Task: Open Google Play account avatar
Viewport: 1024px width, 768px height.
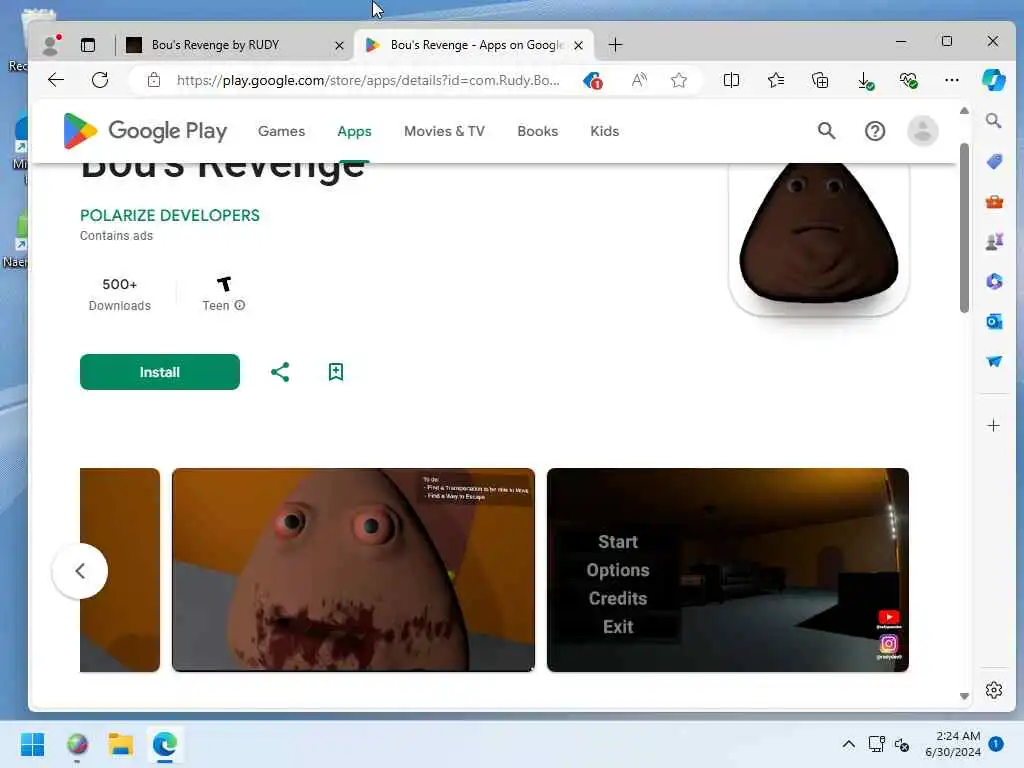Action: tap(923, 131)
